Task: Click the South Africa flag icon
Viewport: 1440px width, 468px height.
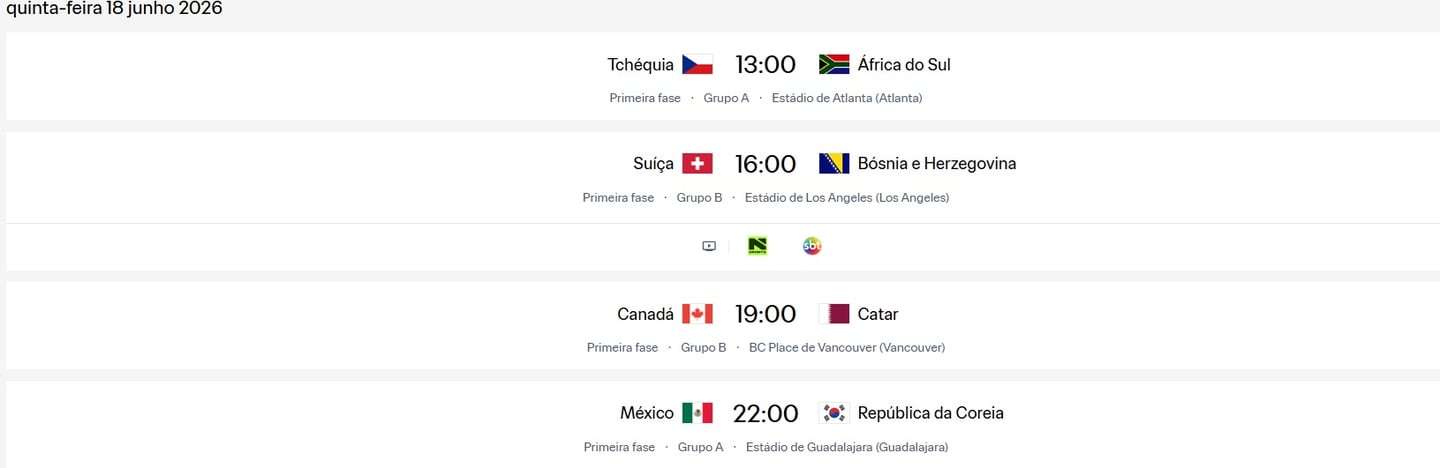Action: [x=834, y=65]
